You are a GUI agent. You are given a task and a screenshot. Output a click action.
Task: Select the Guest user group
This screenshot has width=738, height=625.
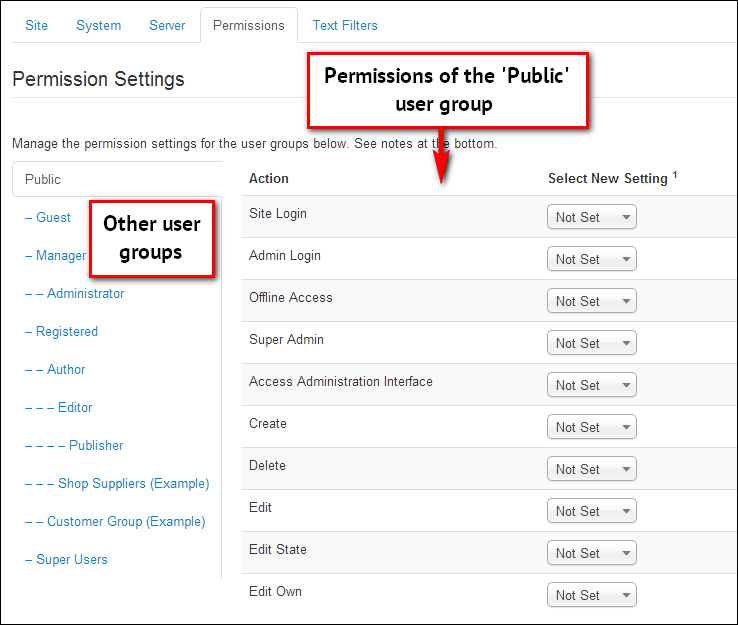point(48,217)
